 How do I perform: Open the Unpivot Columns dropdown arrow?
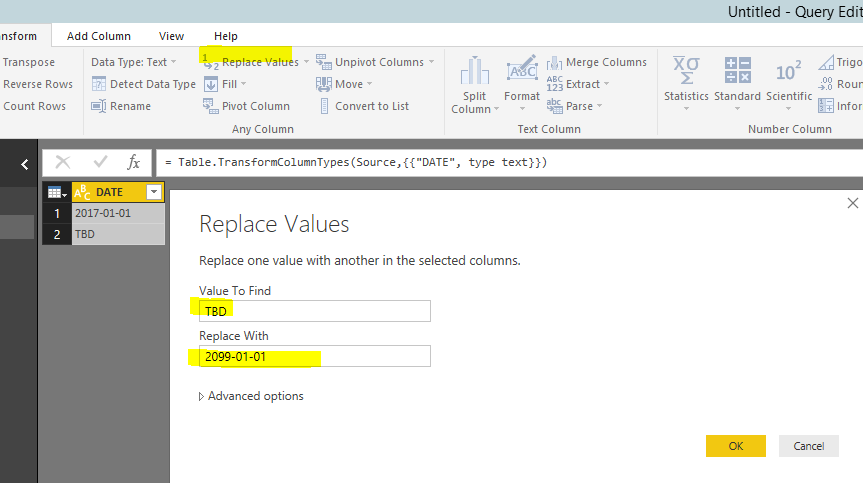[x=432, y=62]
